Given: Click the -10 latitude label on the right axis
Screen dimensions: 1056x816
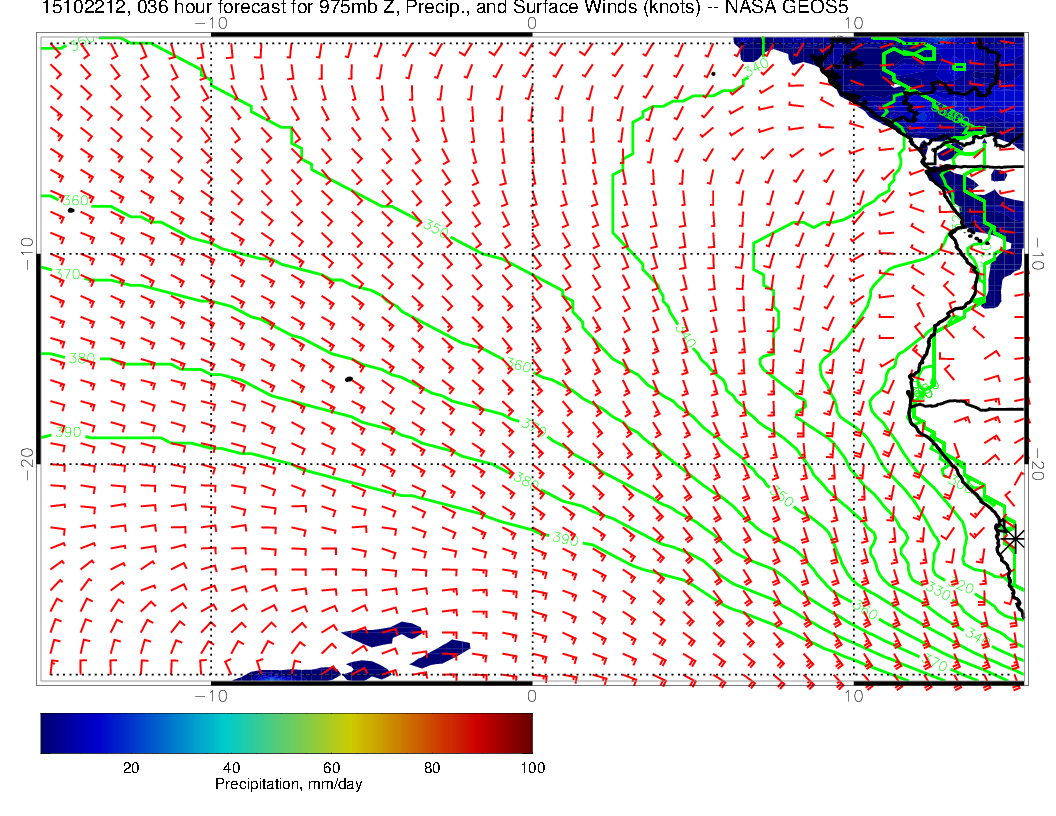Looking at the screenshot, I should [x=1037, y=254].
